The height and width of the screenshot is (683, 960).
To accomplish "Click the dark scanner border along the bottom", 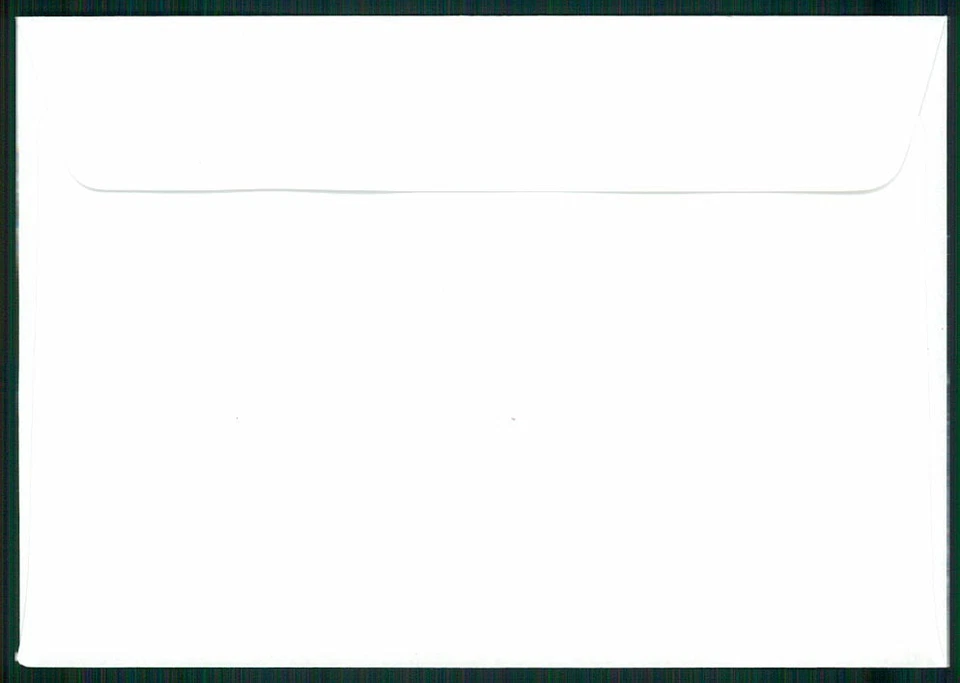I will click(x=480, y=675).
